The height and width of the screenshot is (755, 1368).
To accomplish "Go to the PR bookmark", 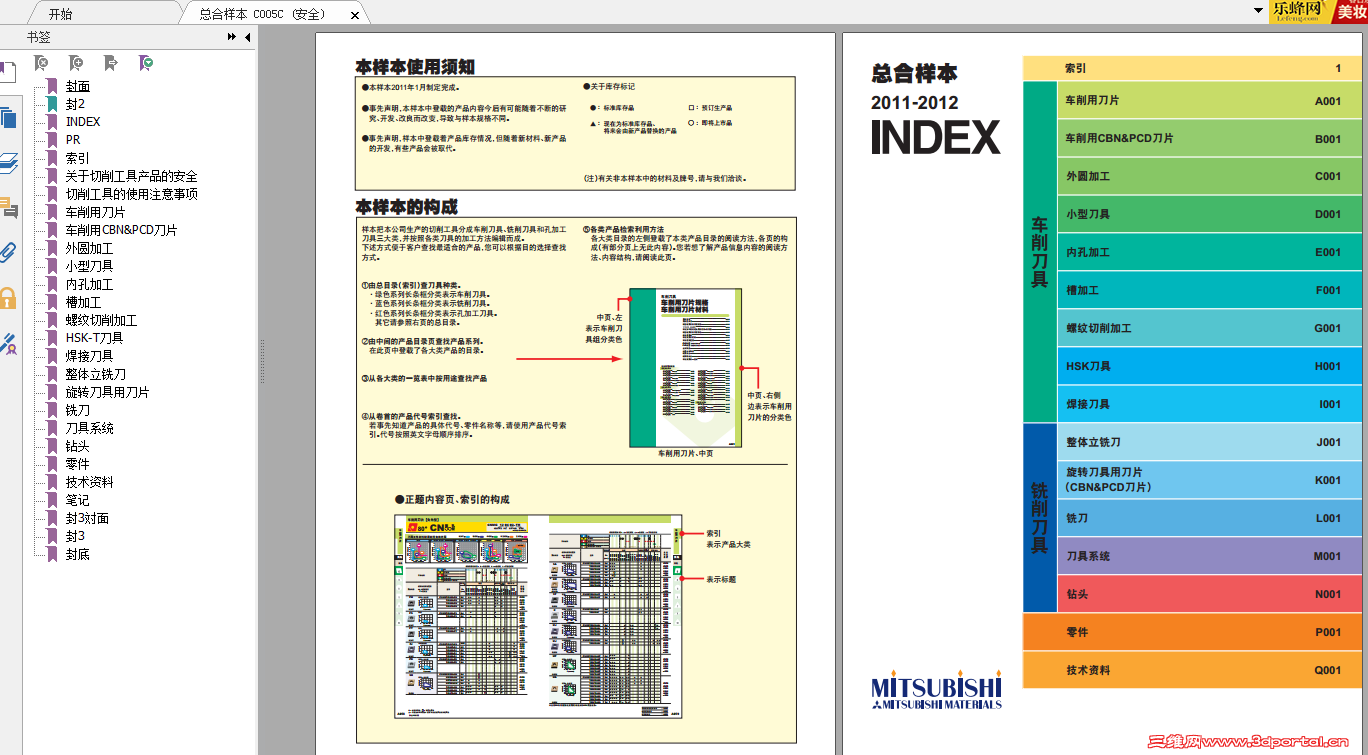I will pos(73,140).
